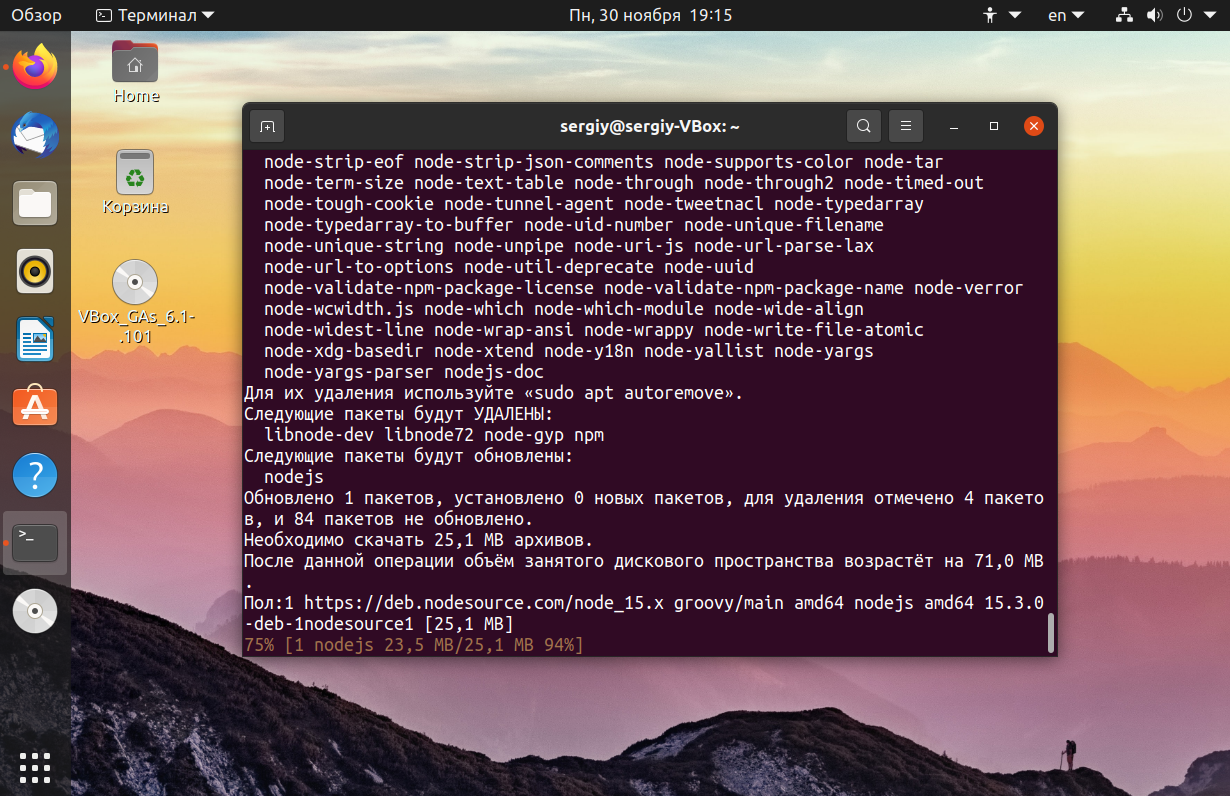This screenshot has height=796, width=1230.
Task: Click the terminal vertical scrollbar
Action: [x=1050, y=634]
